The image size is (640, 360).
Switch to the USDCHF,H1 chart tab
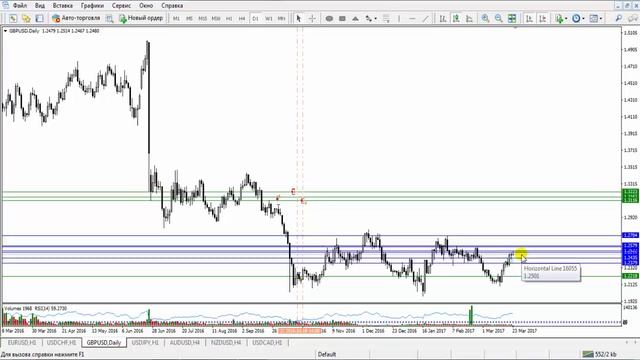(x=62, y=343)
